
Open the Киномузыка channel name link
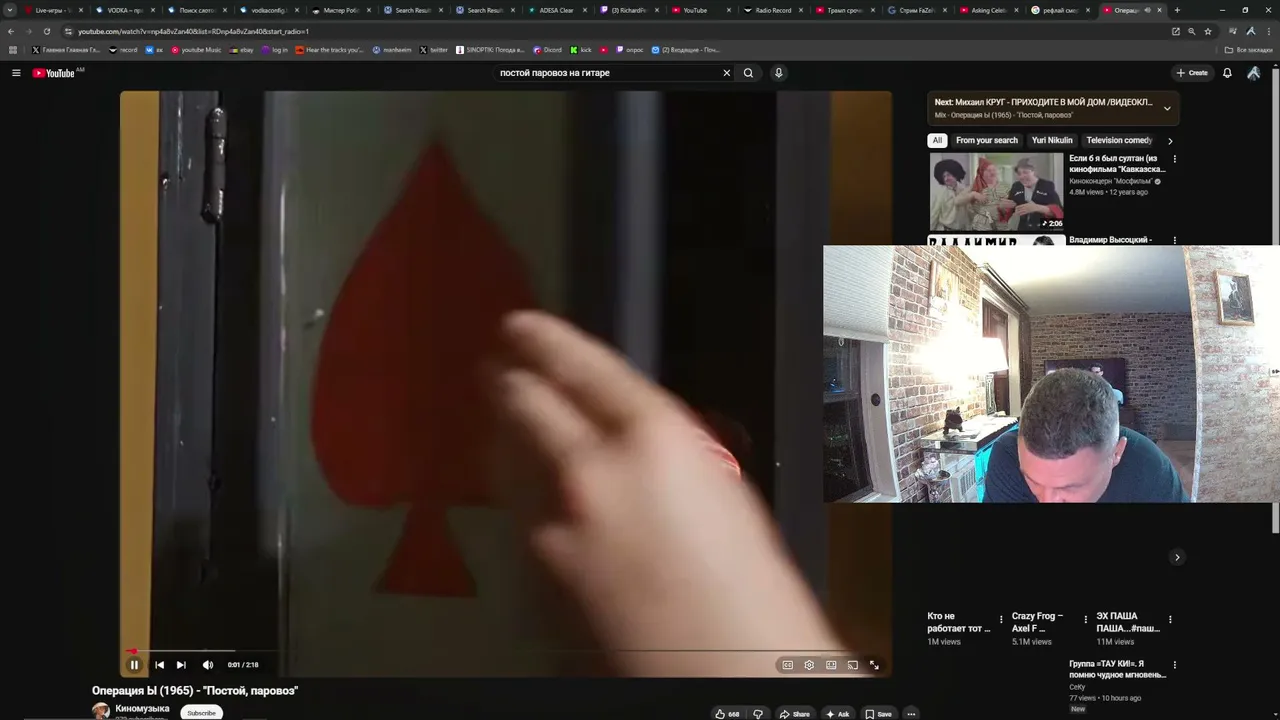(142, 708)
